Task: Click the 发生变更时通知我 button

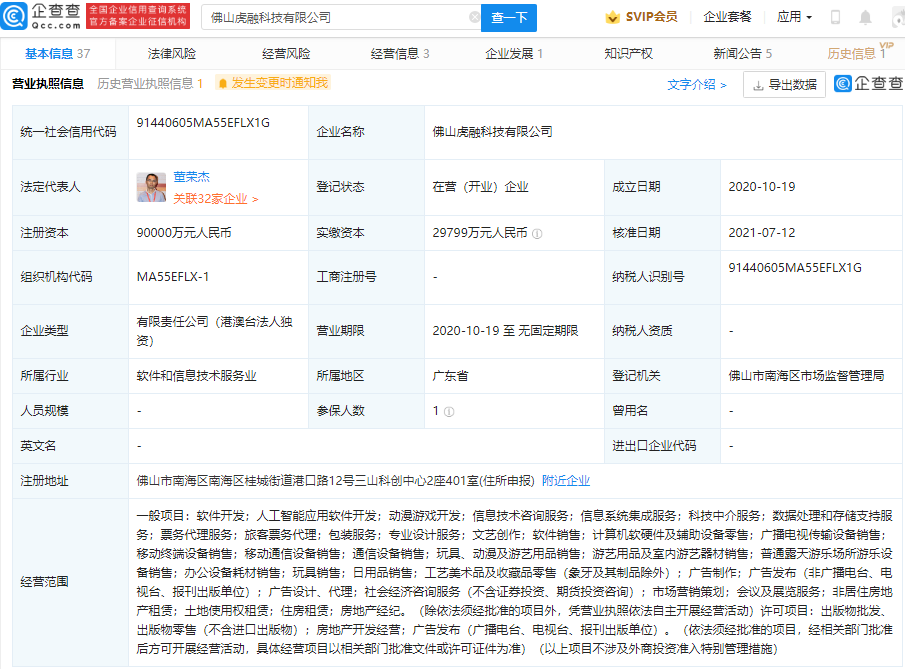Action: pyautogui.click(x=273, y=83)
